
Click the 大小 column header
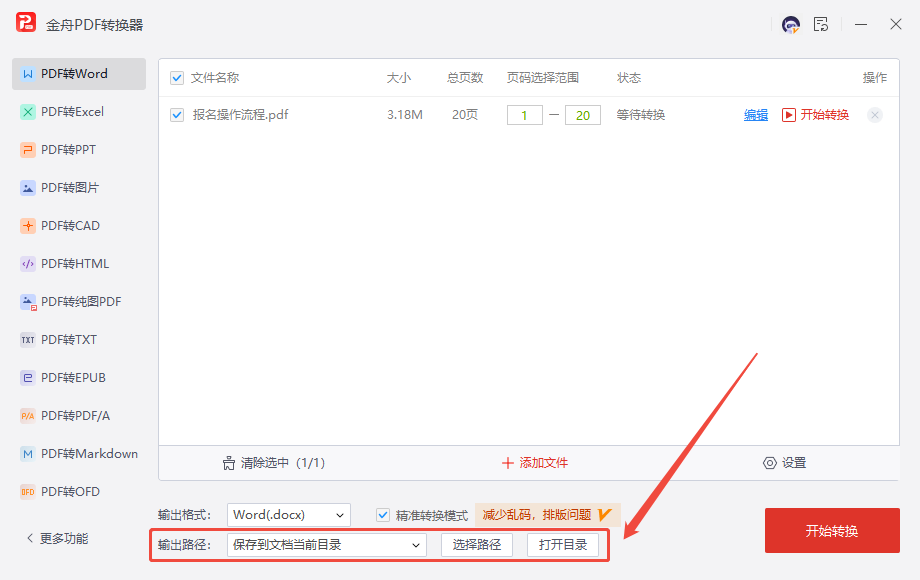[x=398, y=78]
